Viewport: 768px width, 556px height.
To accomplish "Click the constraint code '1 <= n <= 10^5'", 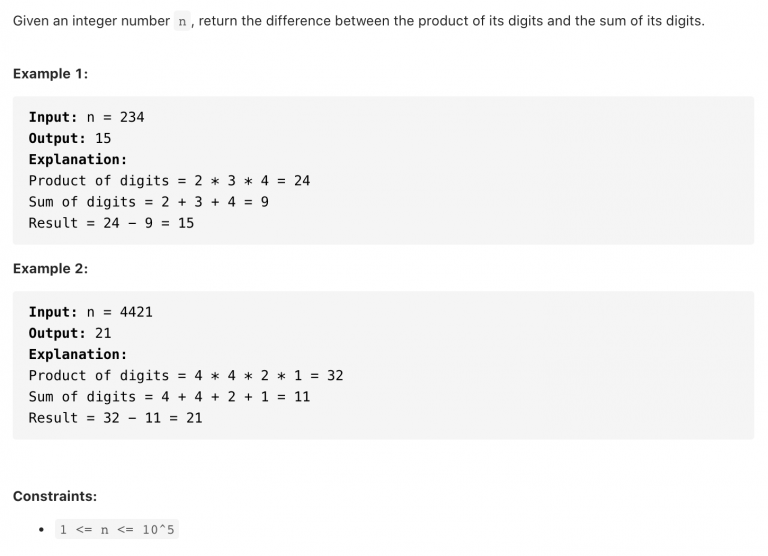I will [117, 530].
